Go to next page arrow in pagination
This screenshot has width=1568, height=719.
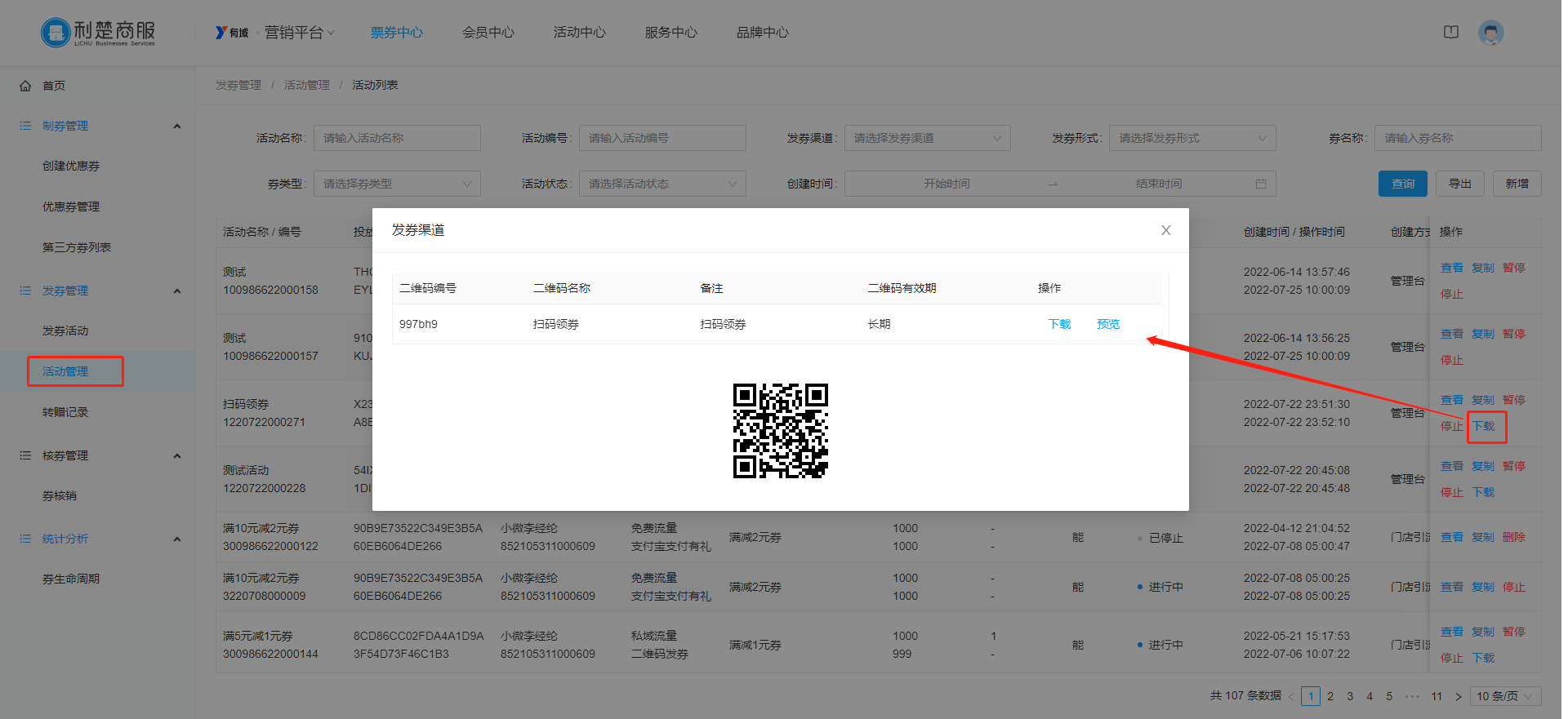[1459, 696]
